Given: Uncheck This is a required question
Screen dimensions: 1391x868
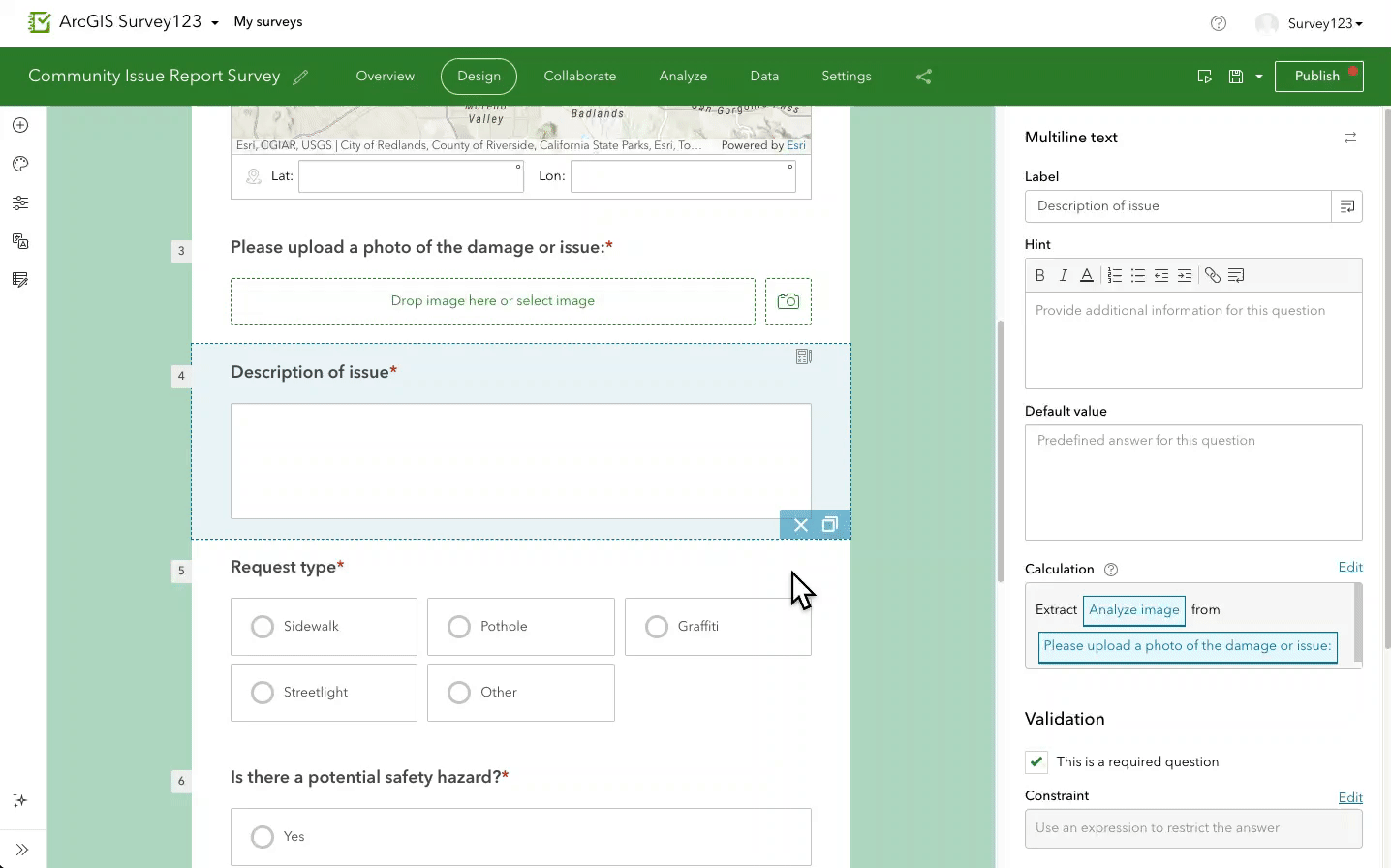Looking at the screenshot, I should tap(1036, 761).
